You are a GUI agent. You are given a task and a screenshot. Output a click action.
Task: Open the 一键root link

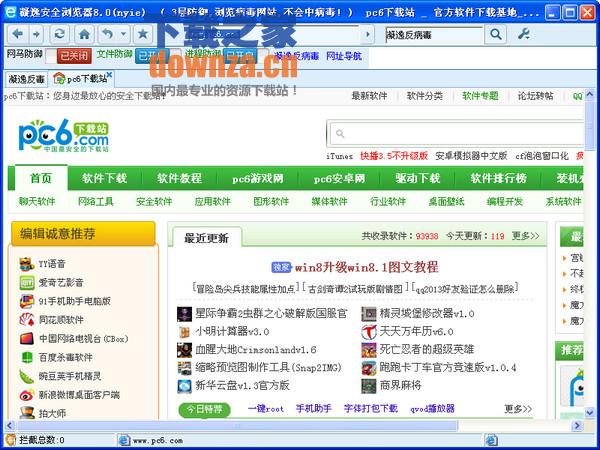click(266, 409)
